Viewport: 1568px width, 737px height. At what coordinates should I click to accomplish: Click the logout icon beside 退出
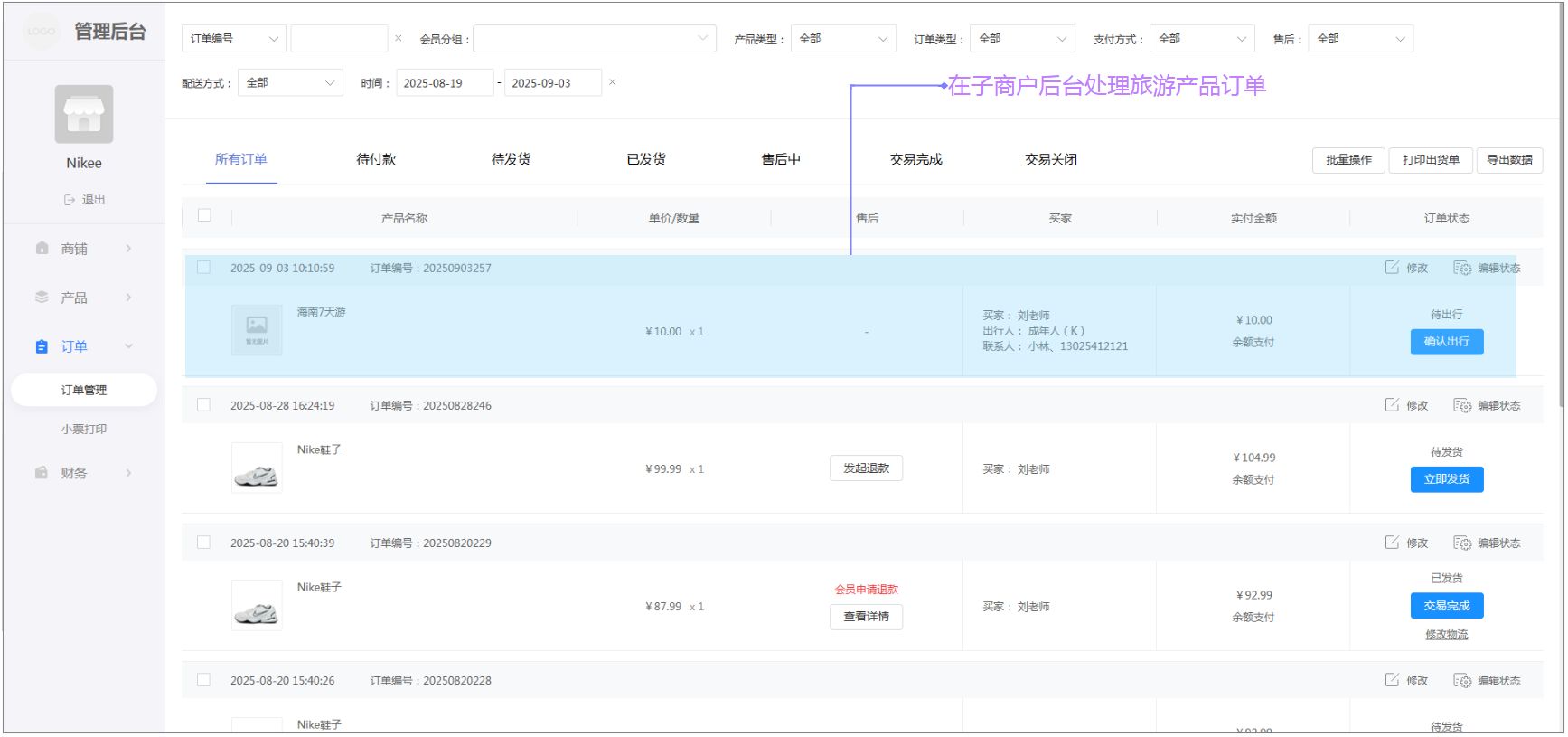(x=70, y=200)
